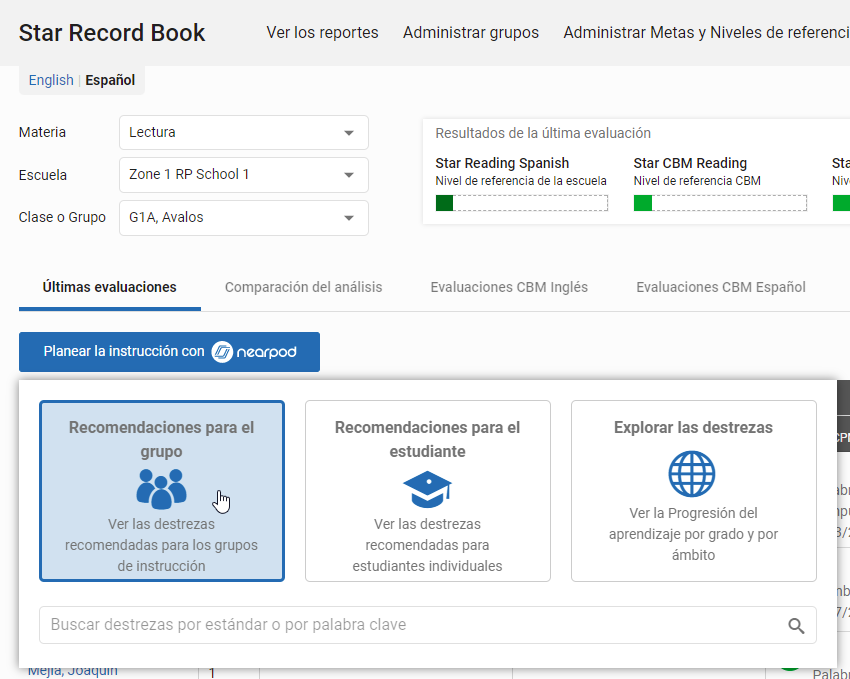Expand the Clase o Grupo dropdown arrow
The height and width of the screenshot is (679, 850).
(x=349, y=218)
